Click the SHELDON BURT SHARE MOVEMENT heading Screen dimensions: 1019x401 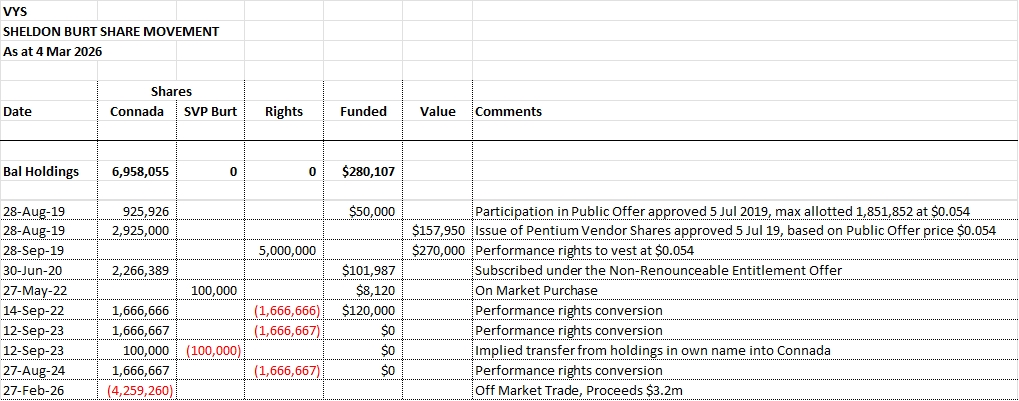tap(110, 31)
